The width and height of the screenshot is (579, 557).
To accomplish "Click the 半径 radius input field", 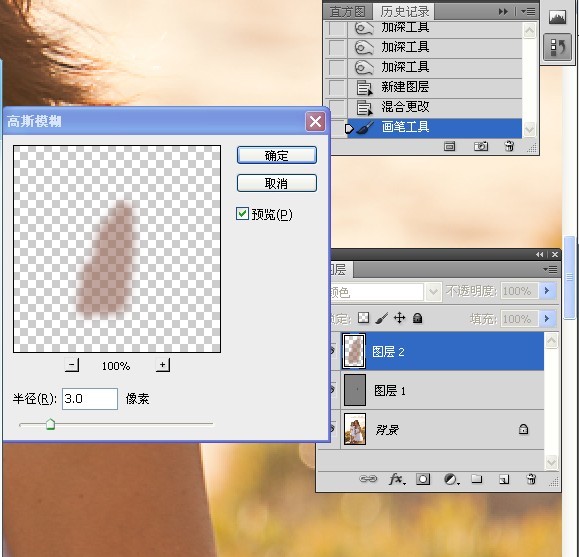I will coord(90,399).
